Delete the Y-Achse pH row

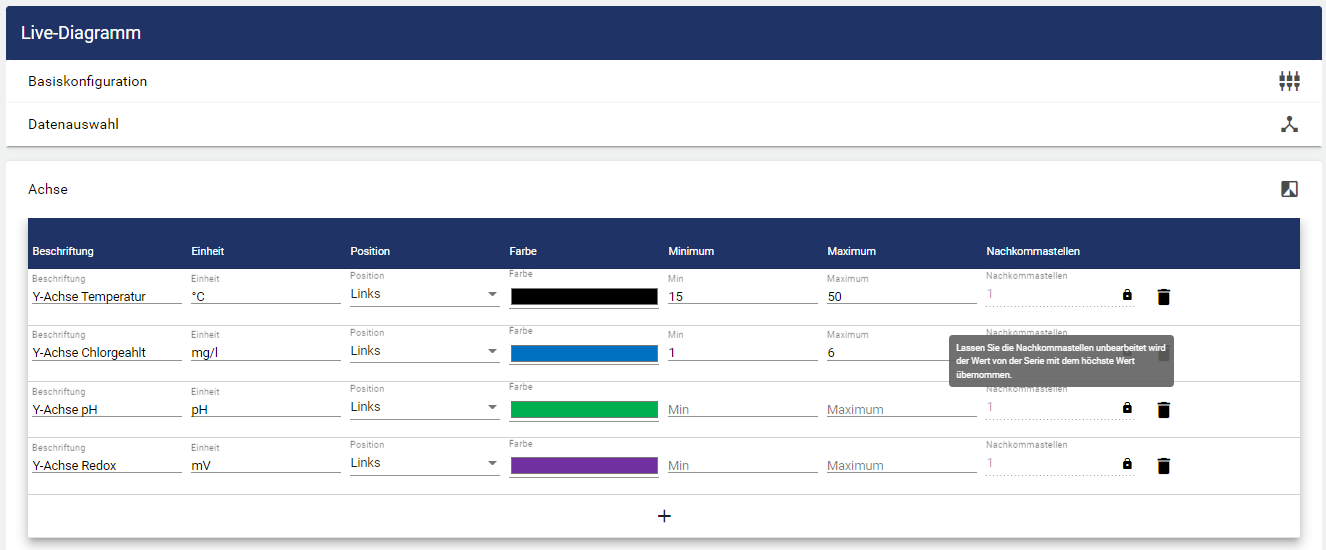[1163, 409]
